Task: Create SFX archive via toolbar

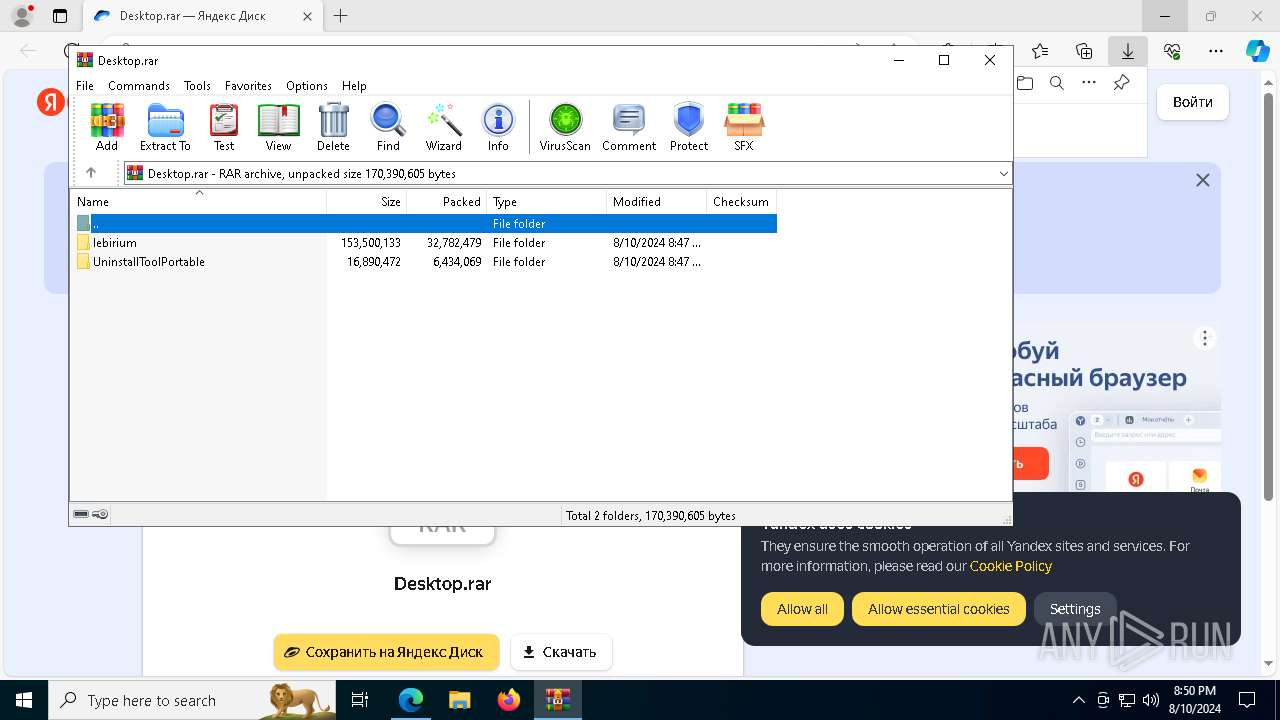Action: pos(743,127)
